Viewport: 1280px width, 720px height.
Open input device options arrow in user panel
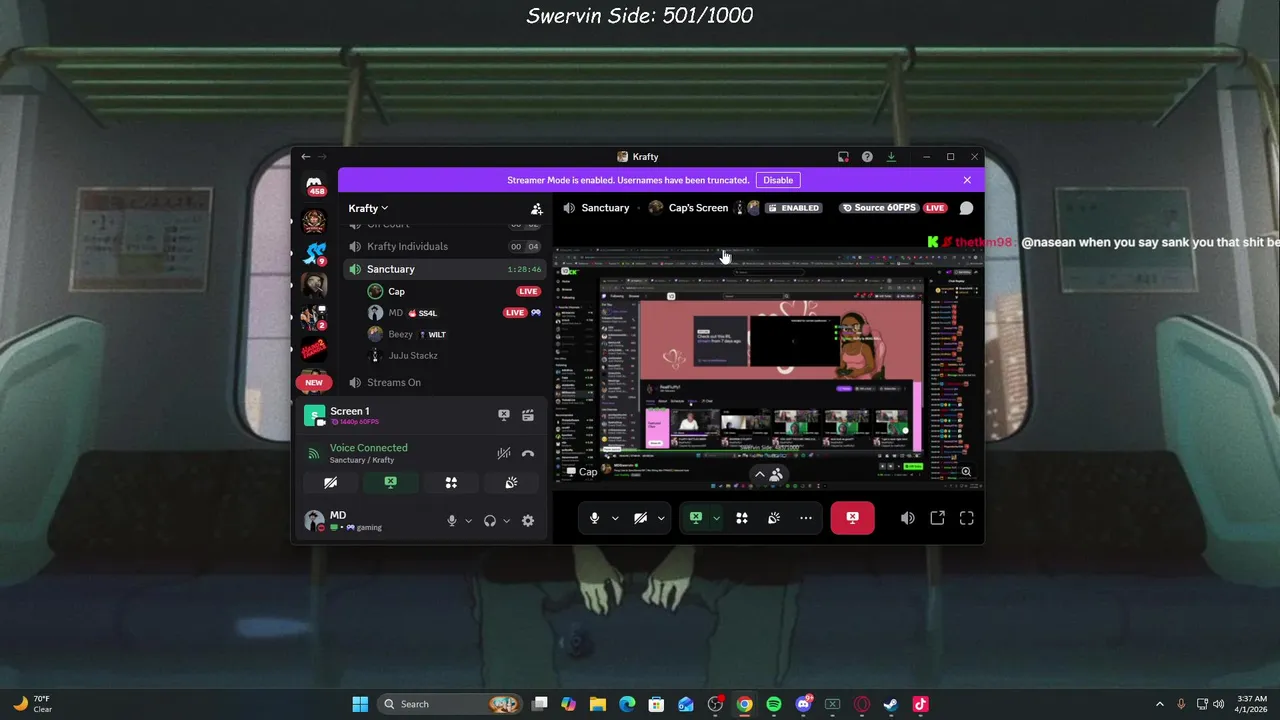468,521
